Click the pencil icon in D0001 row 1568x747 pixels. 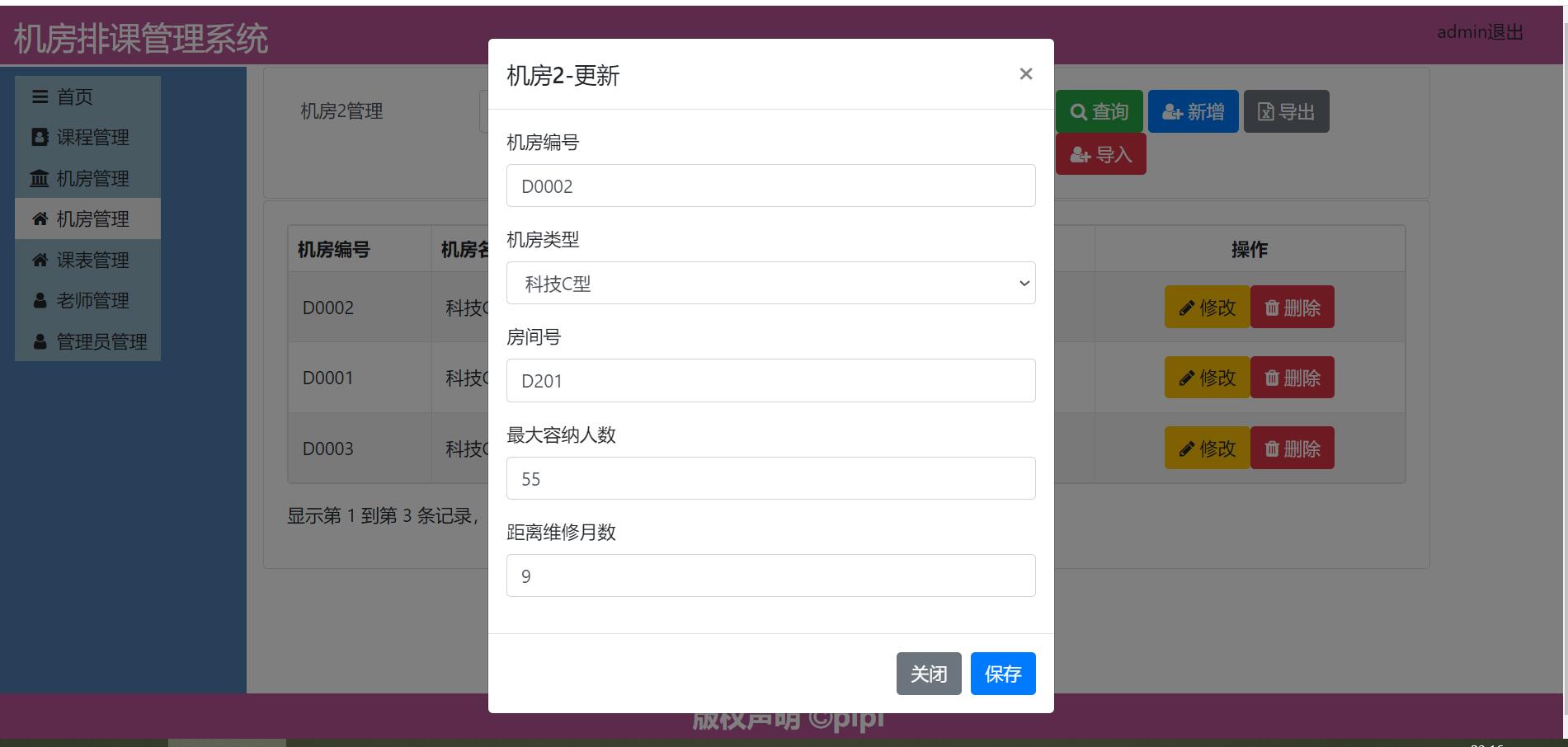coord(1187,378)
